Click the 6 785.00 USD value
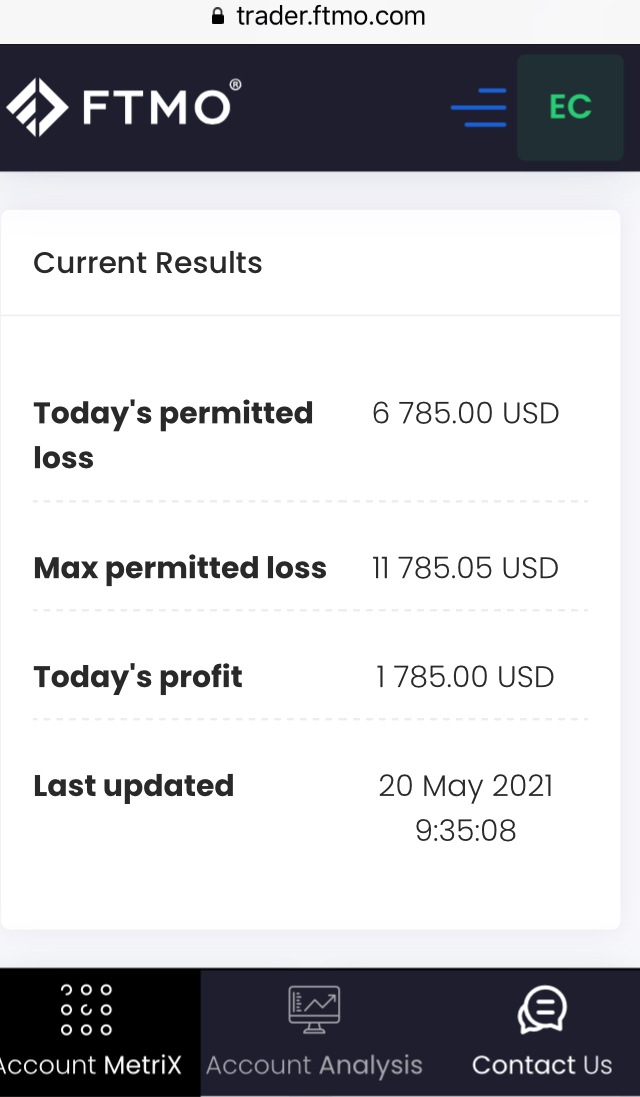The width and height of the screenshot is (640, 1097). (466, 413)
